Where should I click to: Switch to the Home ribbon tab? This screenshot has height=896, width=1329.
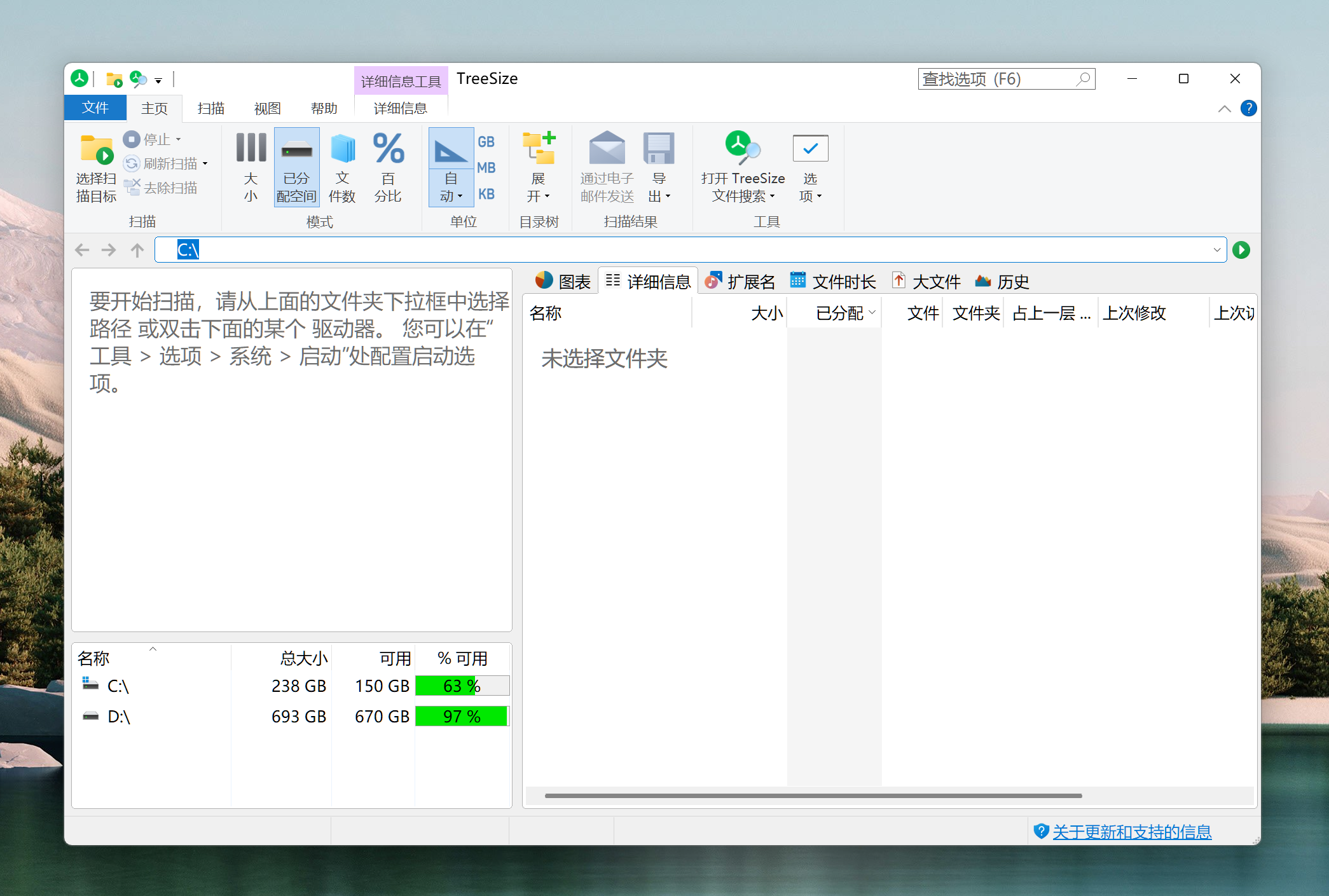[x=155, y=108]
